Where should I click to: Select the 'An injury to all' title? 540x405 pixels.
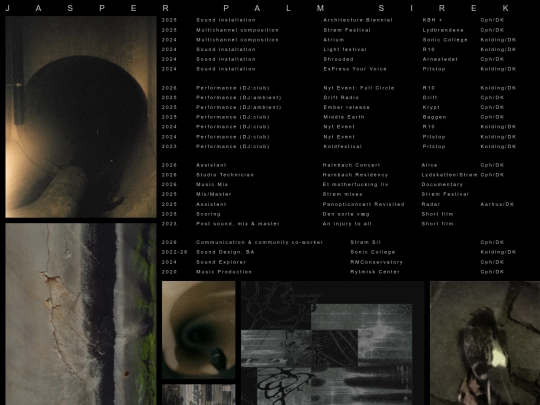347,224
